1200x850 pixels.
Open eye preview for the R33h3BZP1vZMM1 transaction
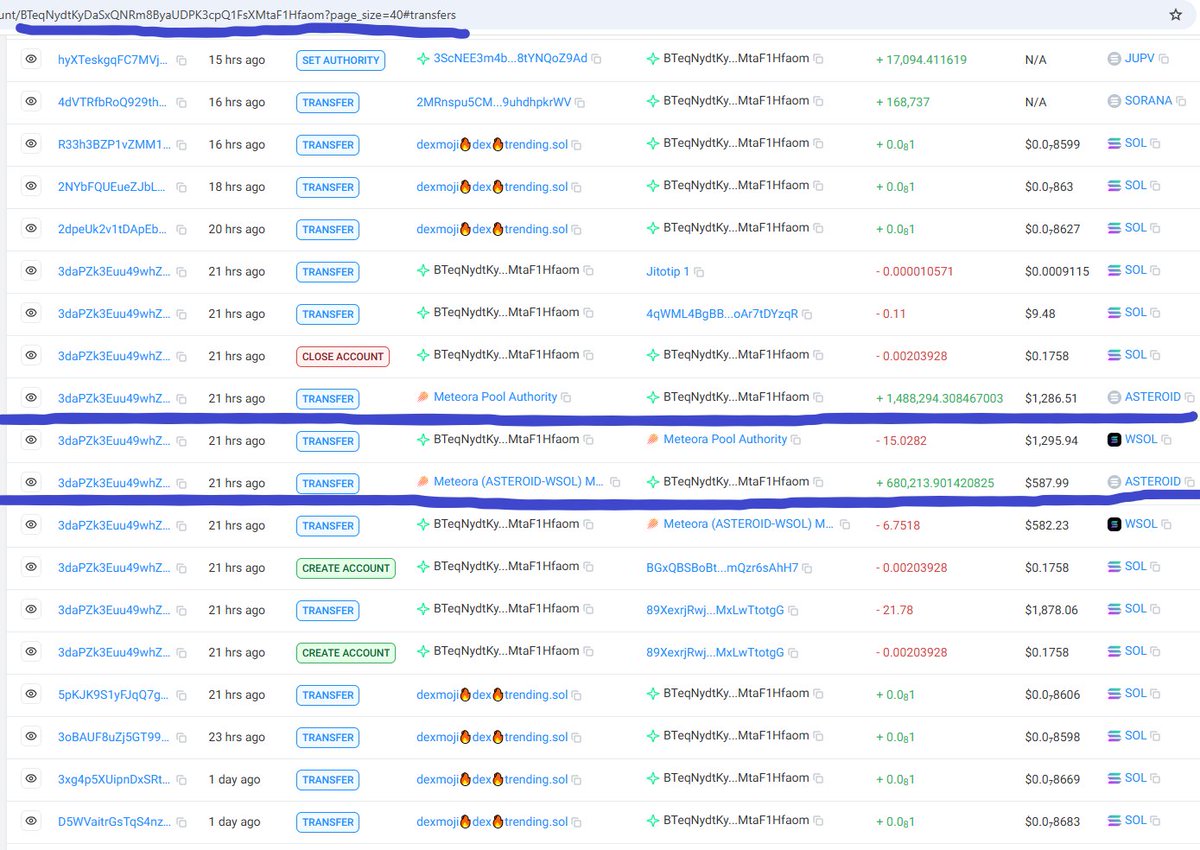pyautogui.click(x=31, y=144)
